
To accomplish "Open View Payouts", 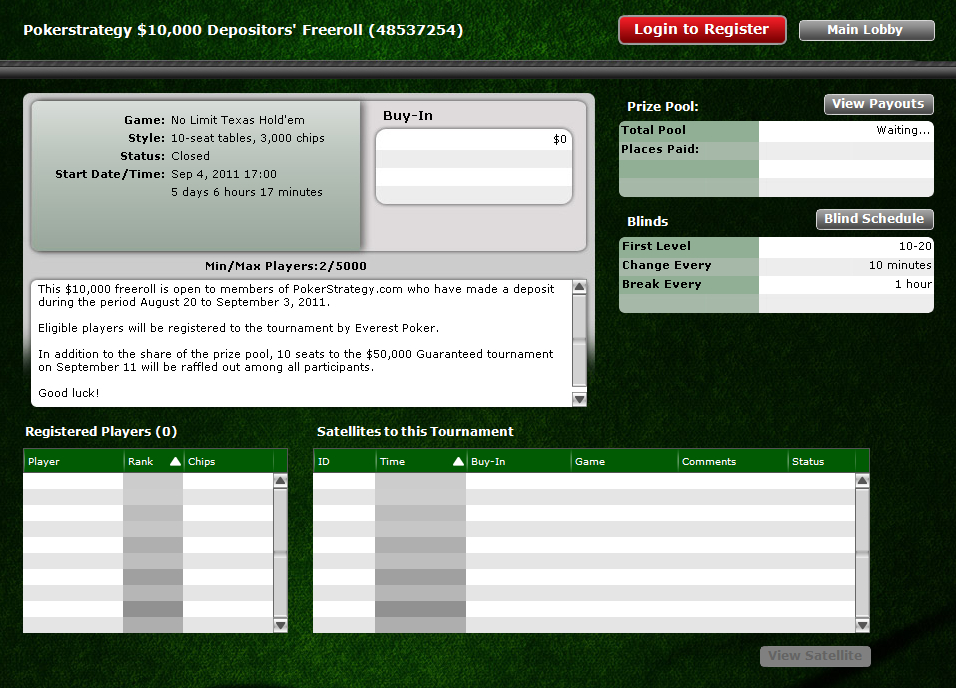I will coord(879,104).
